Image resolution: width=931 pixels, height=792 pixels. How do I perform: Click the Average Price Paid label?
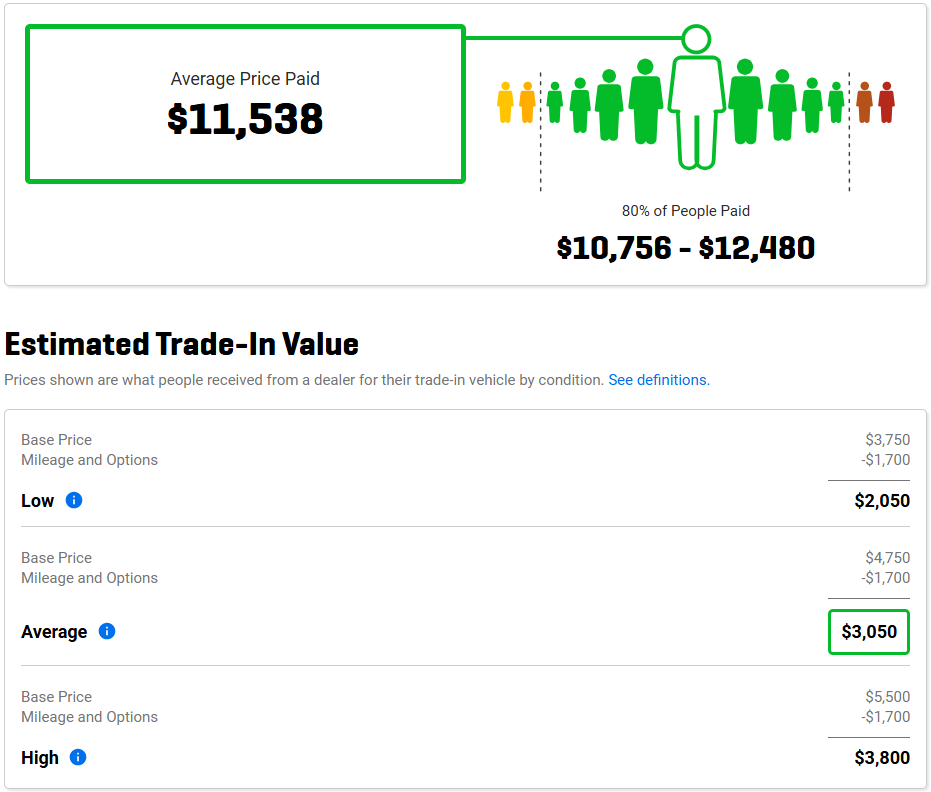pyautogui.click(x=245, y=79)
